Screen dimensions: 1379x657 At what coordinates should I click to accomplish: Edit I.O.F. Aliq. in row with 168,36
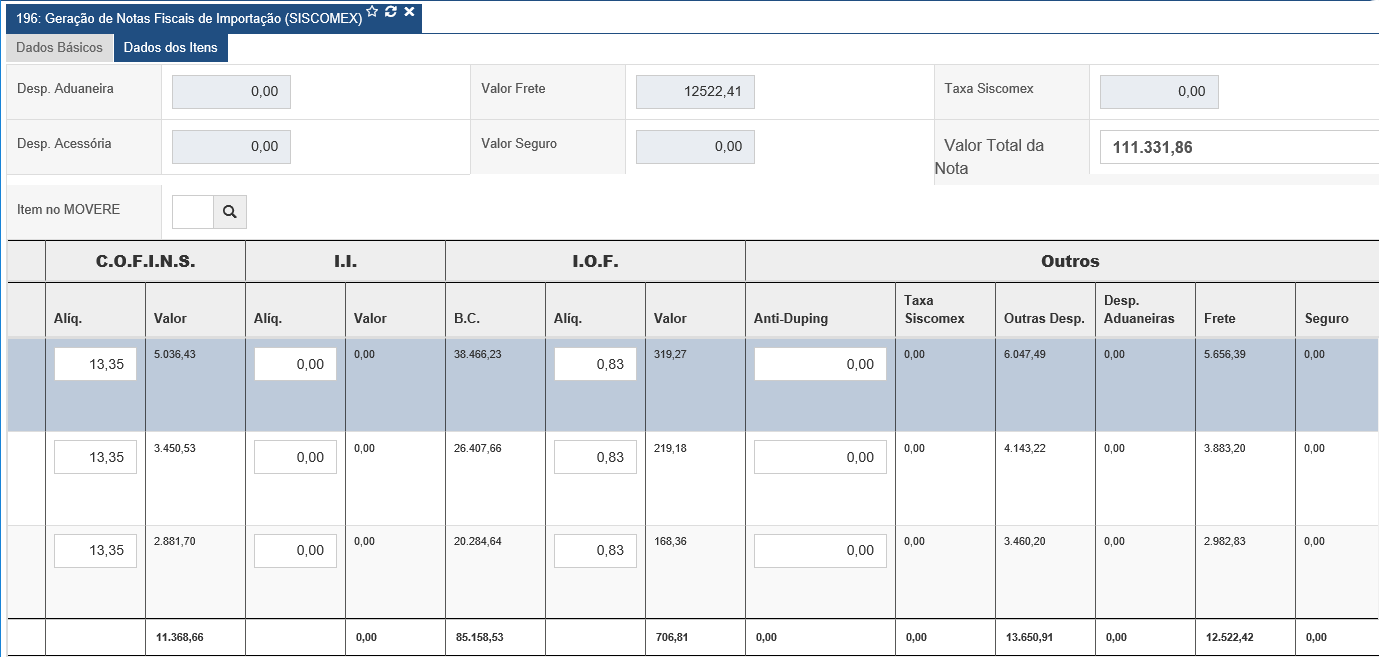[x=595, y=550]
